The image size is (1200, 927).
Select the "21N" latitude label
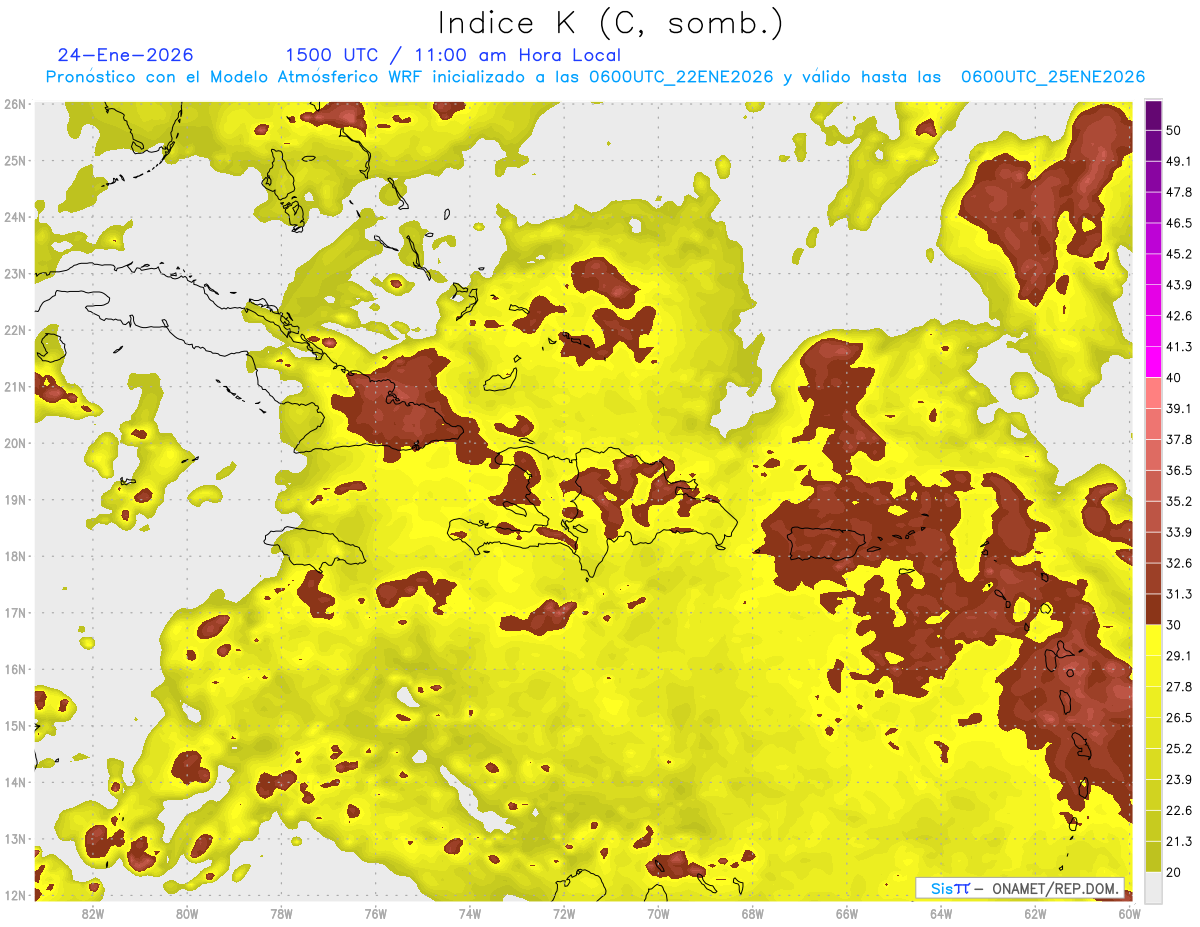coord(14,387)
